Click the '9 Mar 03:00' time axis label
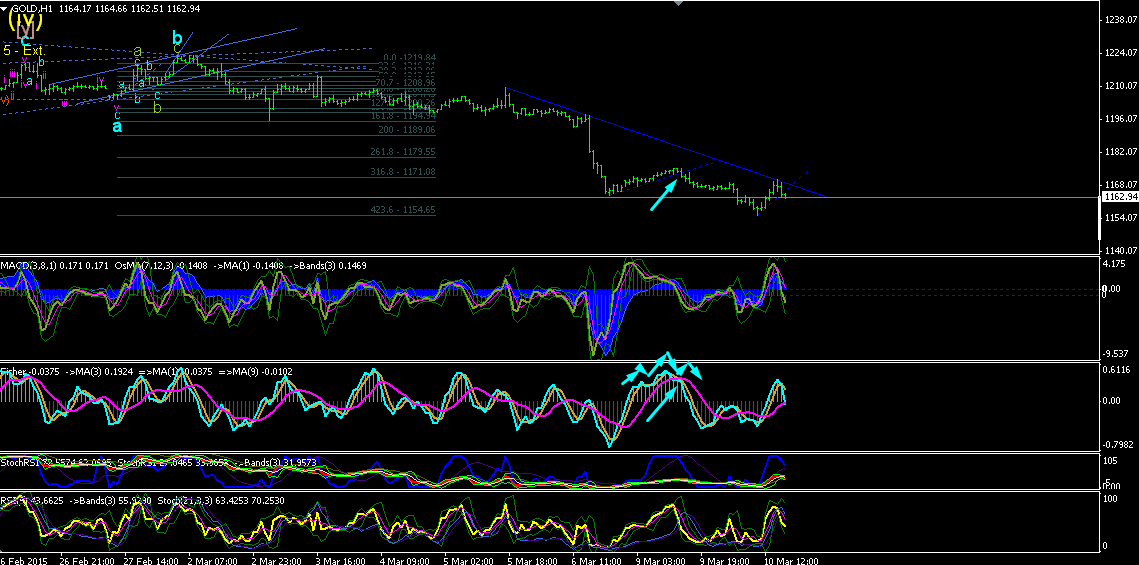 [662, 561]
